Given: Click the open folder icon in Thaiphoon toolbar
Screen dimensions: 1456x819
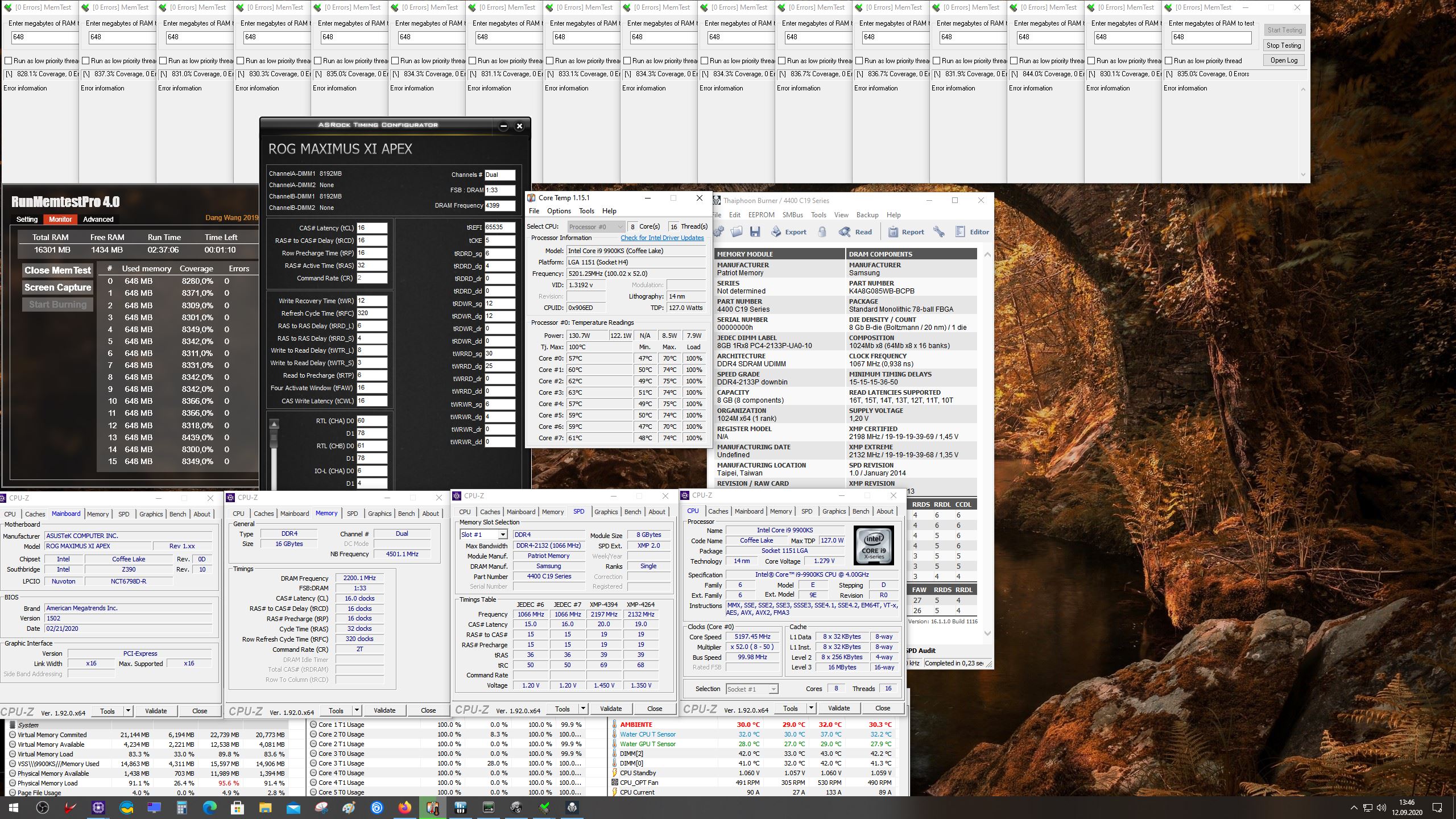Looking at the screenshot, I should click(x=737, y=231).
